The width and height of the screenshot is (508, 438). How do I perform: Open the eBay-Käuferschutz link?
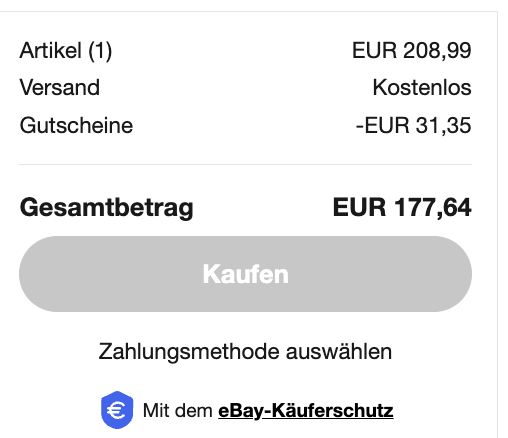[306, 410]
